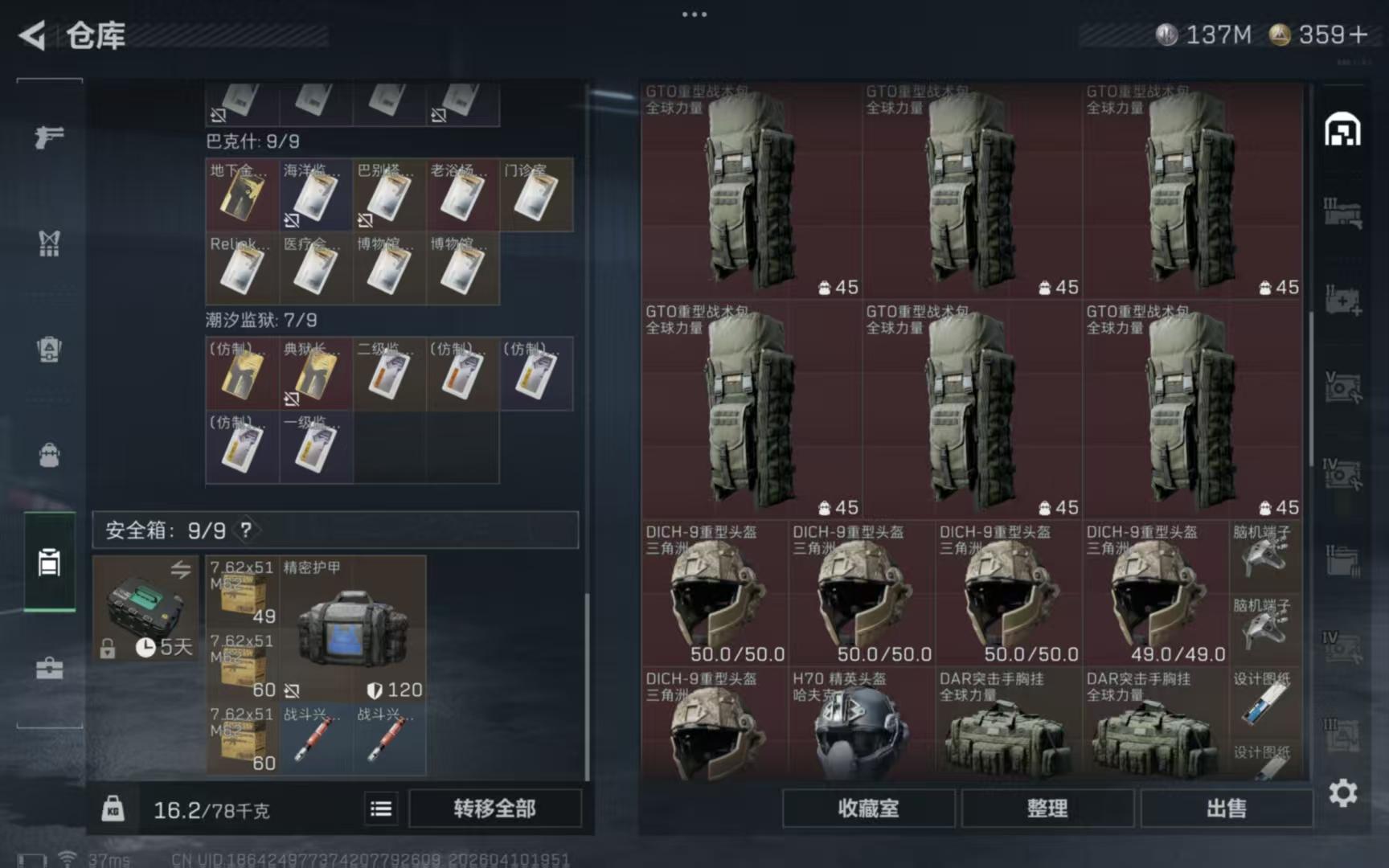The width and height of the screenshot is (1389, 868).
Task: Click the lock icon on the safe box
Action: [108, 648]
